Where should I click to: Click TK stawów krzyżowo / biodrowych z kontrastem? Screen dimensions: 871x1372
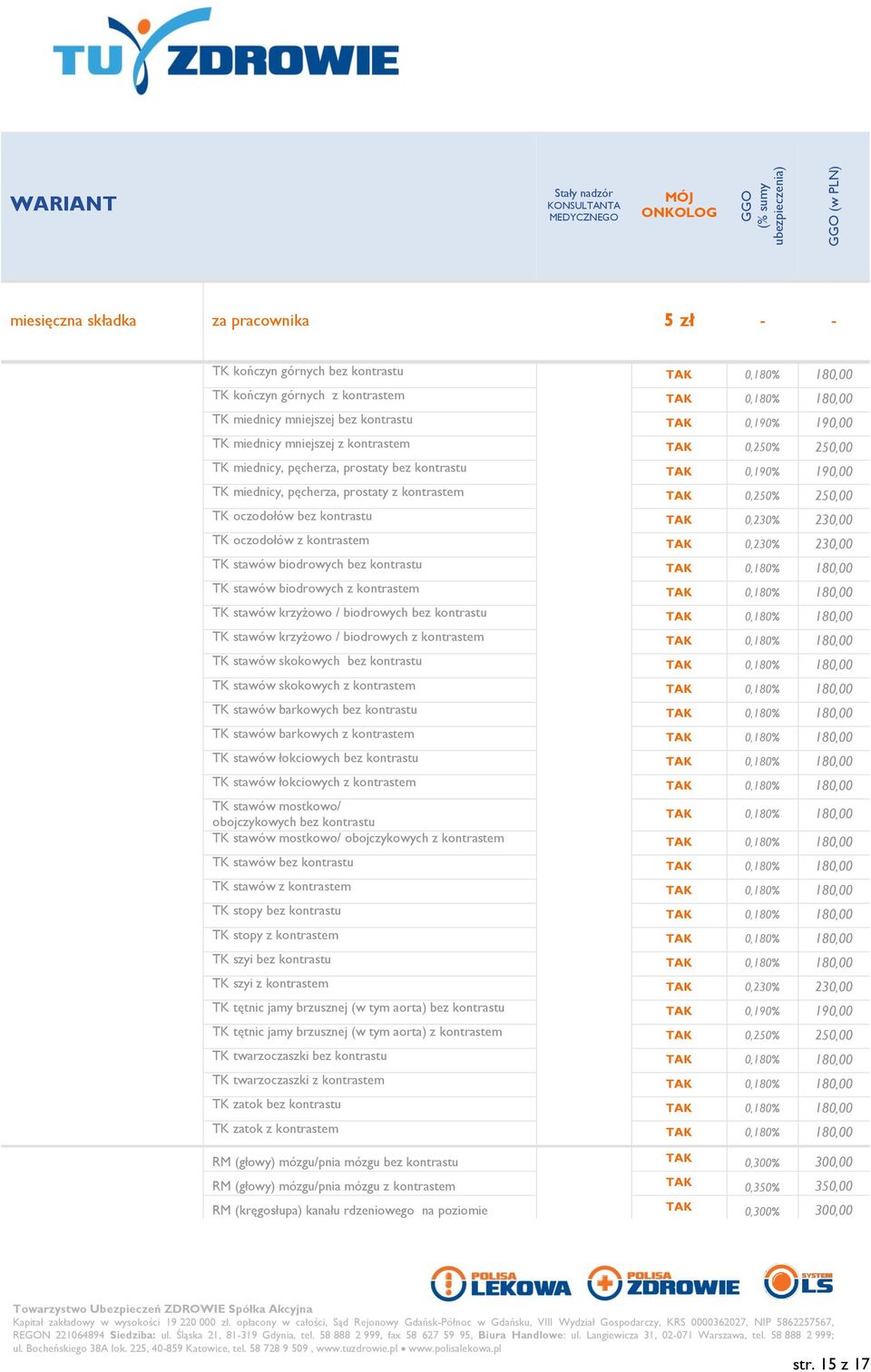tap(348, 637)
